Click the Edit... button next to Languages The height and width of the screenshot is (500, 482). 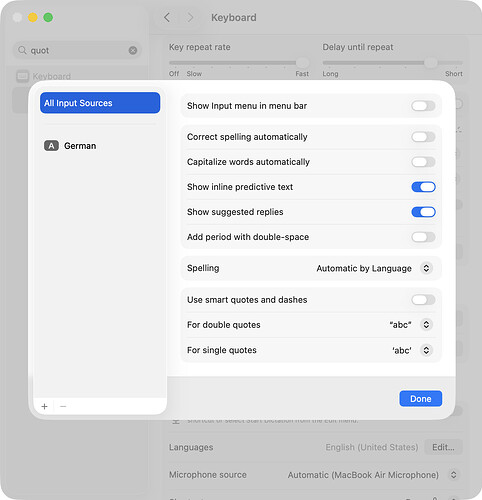pos(443,447)
